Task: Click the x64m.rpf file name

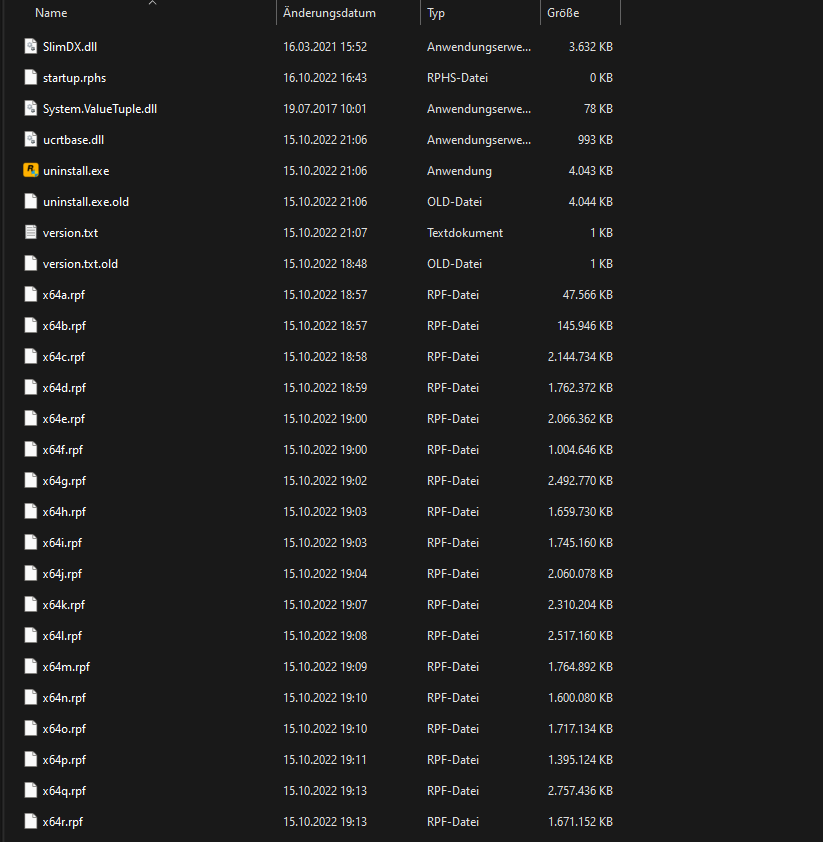Action: click(66, 667)
